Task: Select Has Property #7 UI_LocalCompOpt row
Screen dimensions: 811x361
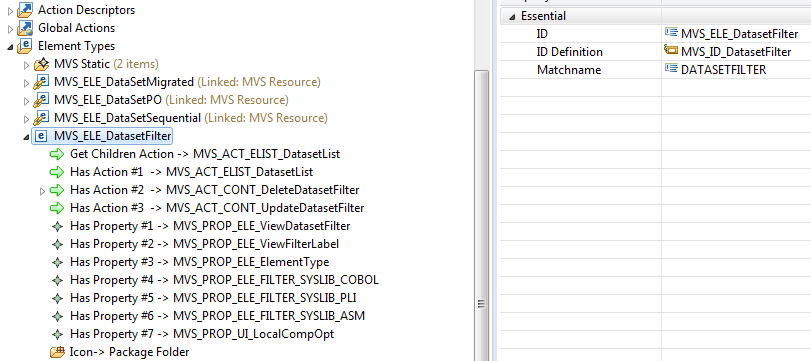Action: (202, 334)
